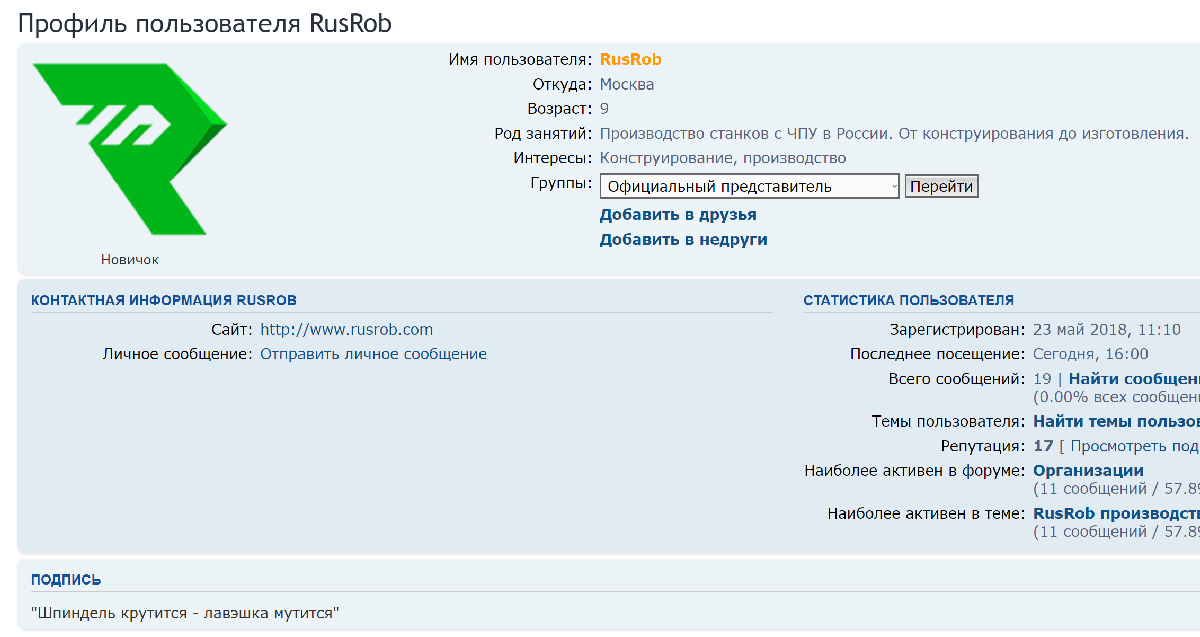This screenshot has height=637, width=1200.
Task: Click Найти сообщения link
Action: (1133, 379)
